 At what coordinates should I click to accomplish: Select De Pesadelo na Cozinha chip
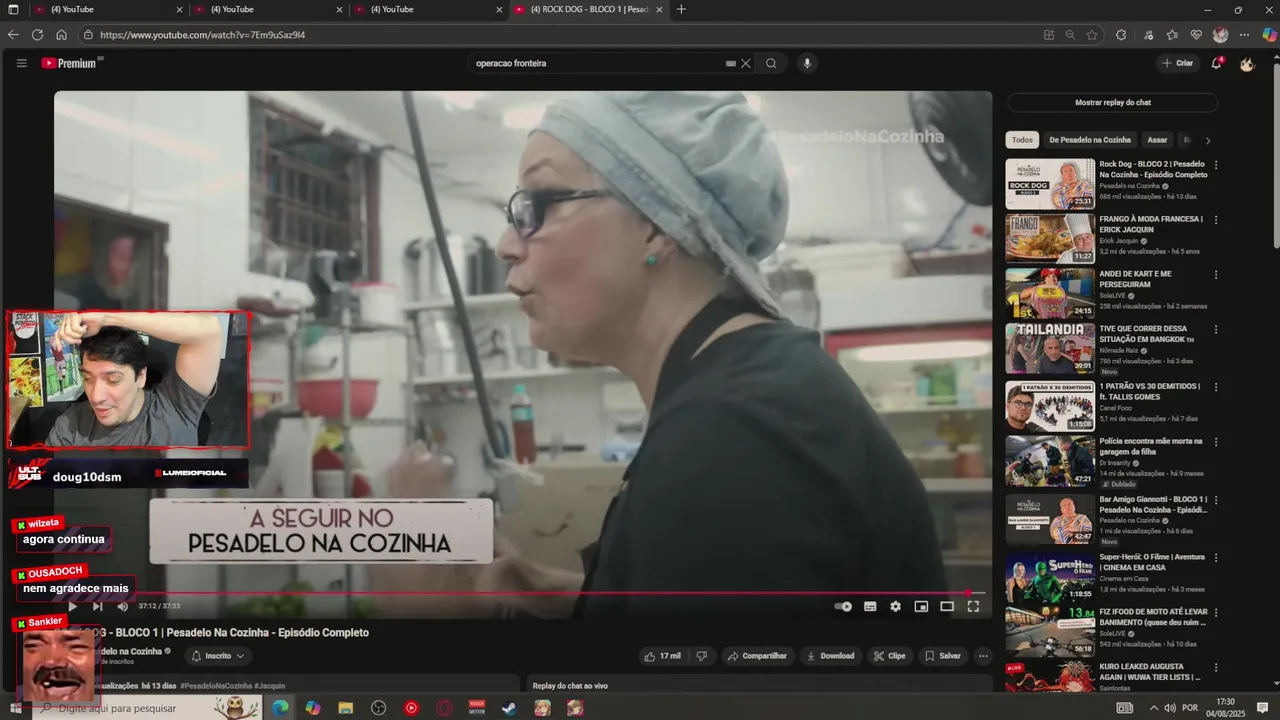point(1090,140)
